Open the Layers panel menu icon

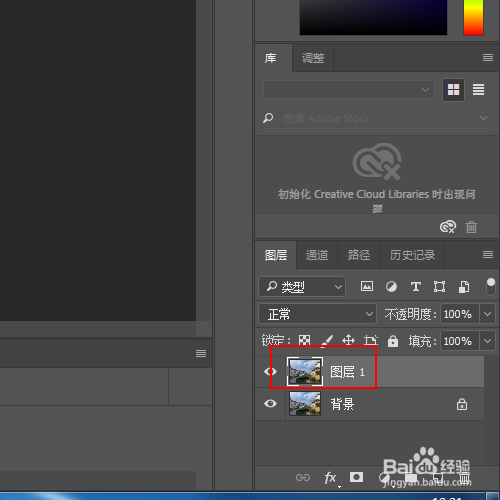(x=488, y=255)
